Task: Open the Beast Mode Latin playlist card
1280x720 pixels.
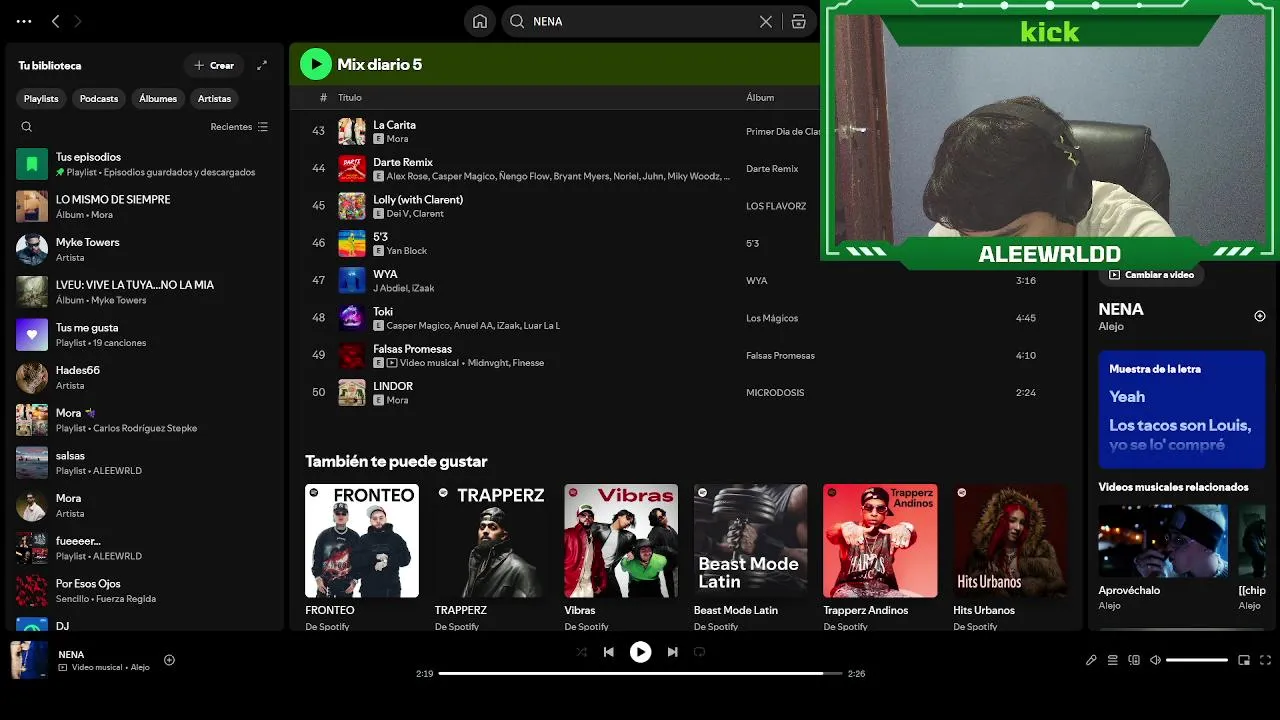Action: [750, 556]
